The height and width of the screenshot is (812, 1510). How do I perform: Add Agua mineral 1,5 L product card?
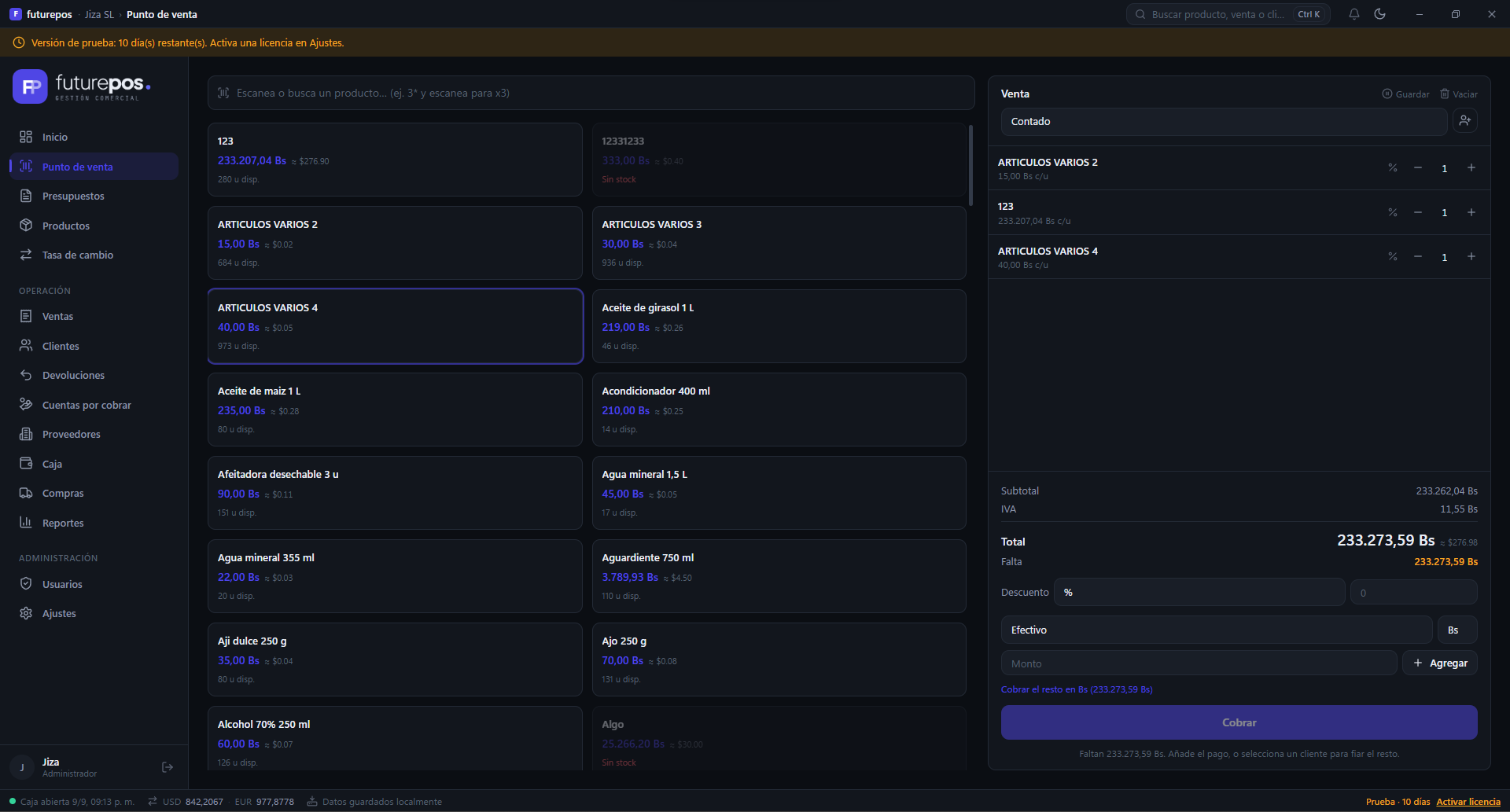point(779,493)
